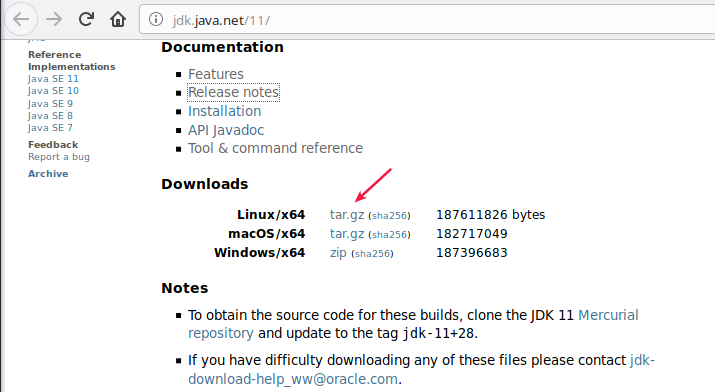Download the macOS/x64 tar.gz file

point(347,234)
